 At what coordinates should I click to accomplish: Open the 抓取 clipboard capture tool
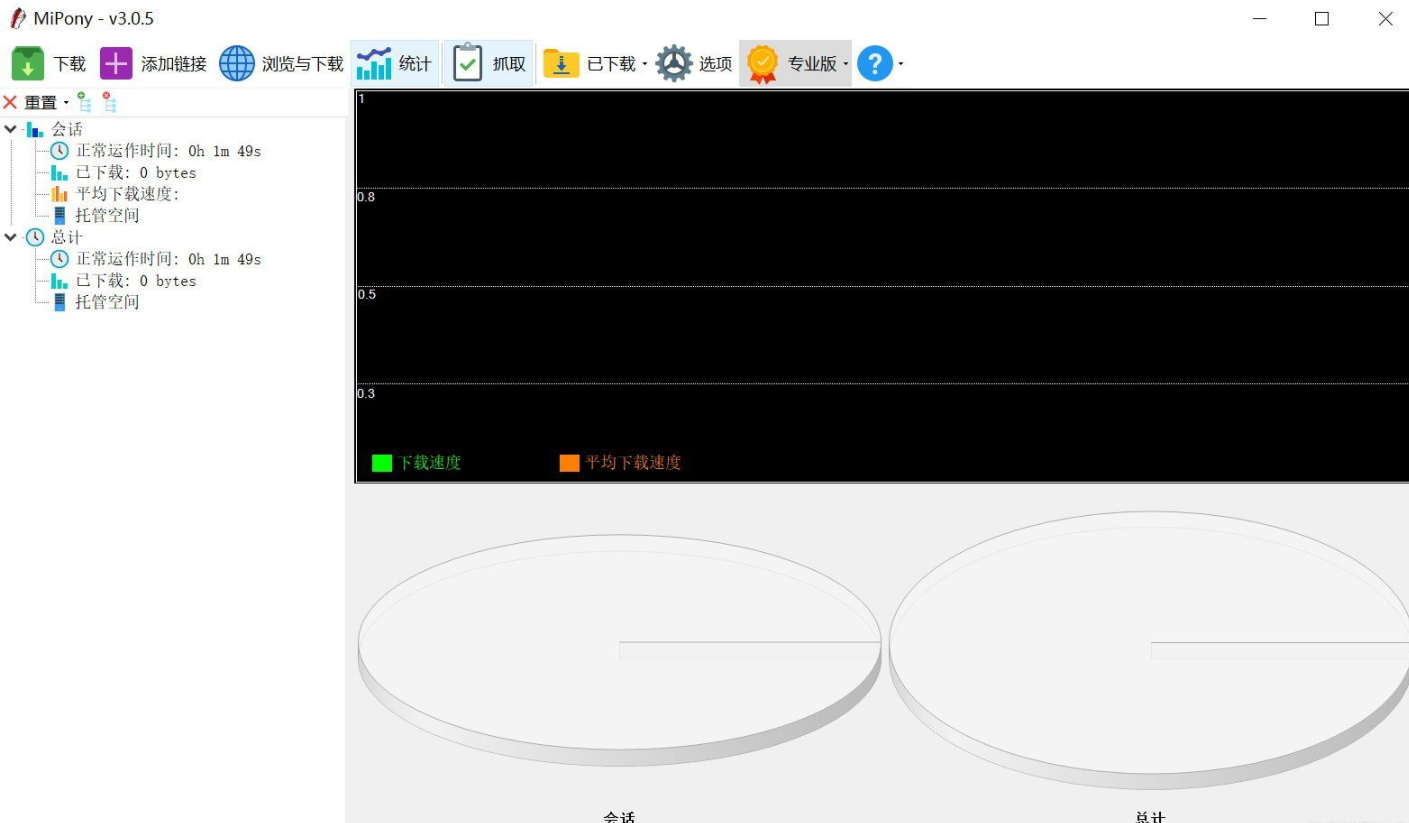(489, 64)
